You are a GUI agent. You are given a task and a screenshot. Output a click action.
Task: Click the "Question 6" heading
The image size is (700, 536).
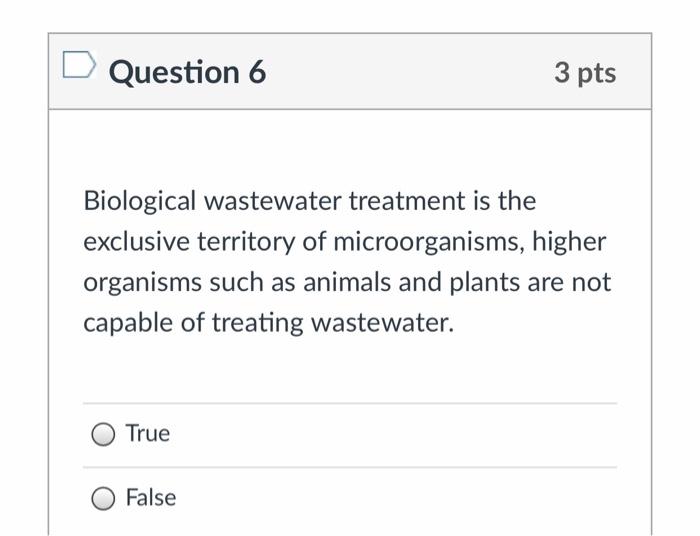[x=187, y=72]
